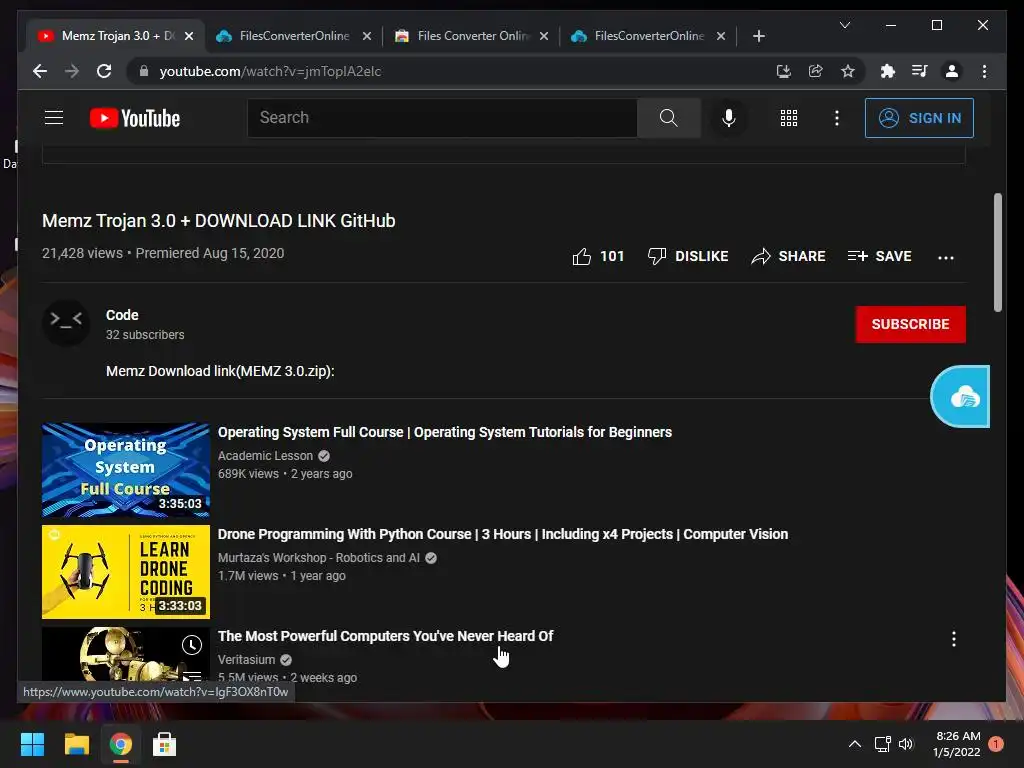Screen dimensions: 1024x768
Task: Focus the YouTube search box
Action: point(441,118)
